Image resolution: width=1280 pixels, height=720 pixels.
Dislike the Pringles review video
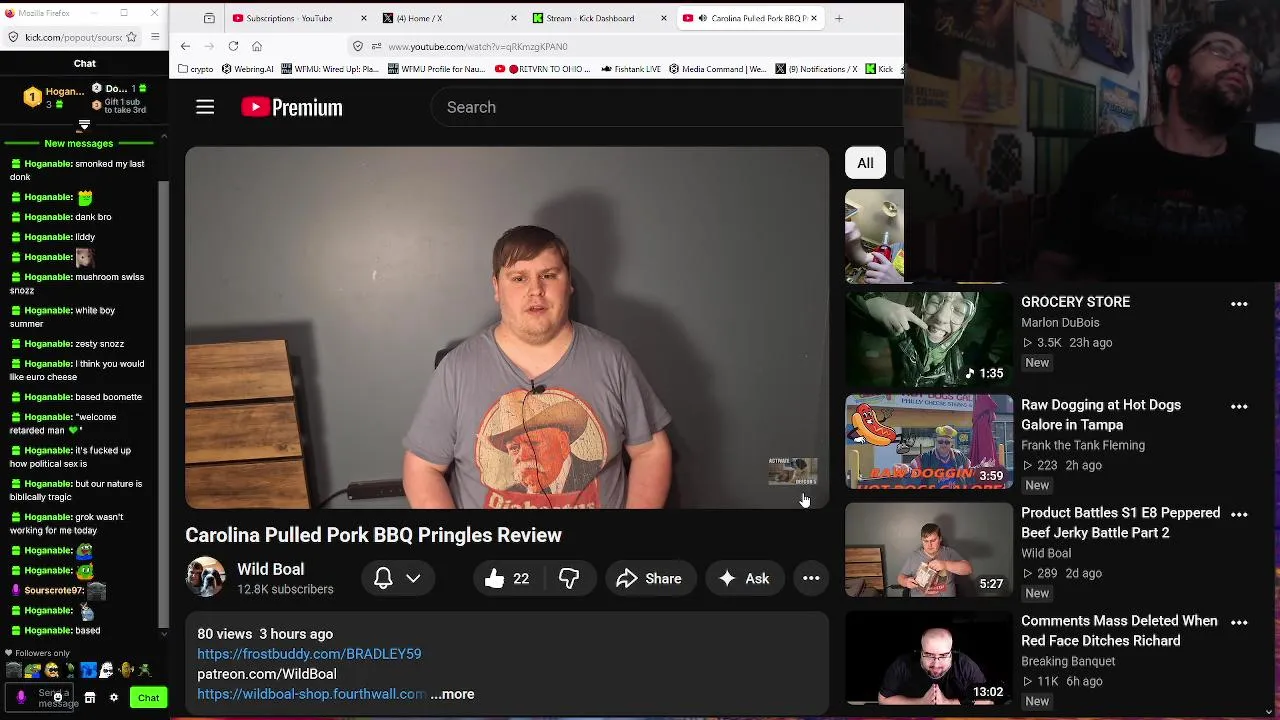click(569, 578)
